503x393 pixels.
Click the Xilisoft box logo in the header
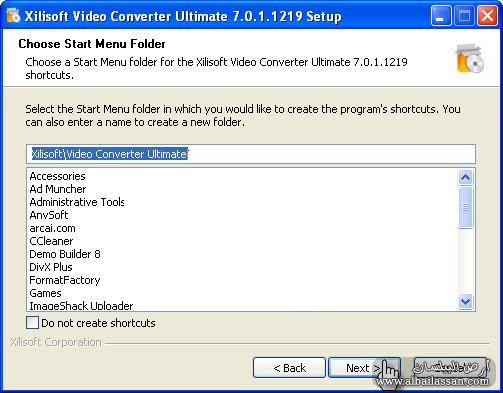point(469,58)
